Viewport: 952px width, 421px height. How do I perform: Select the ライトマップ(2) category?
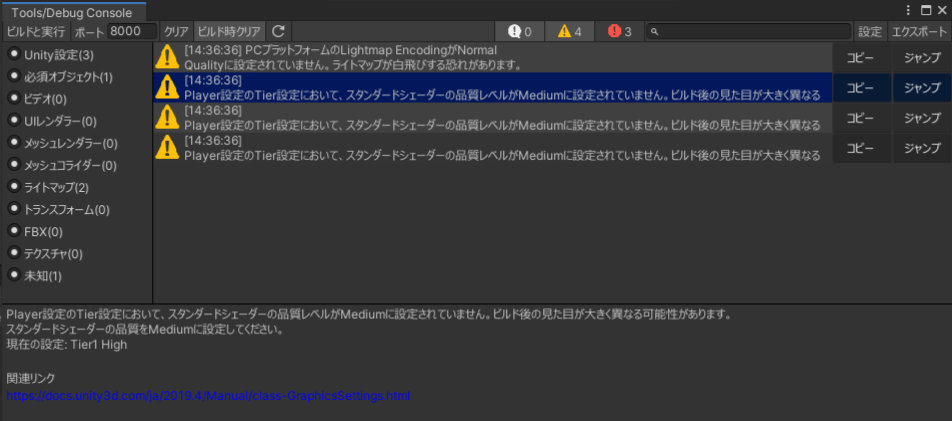48,188
